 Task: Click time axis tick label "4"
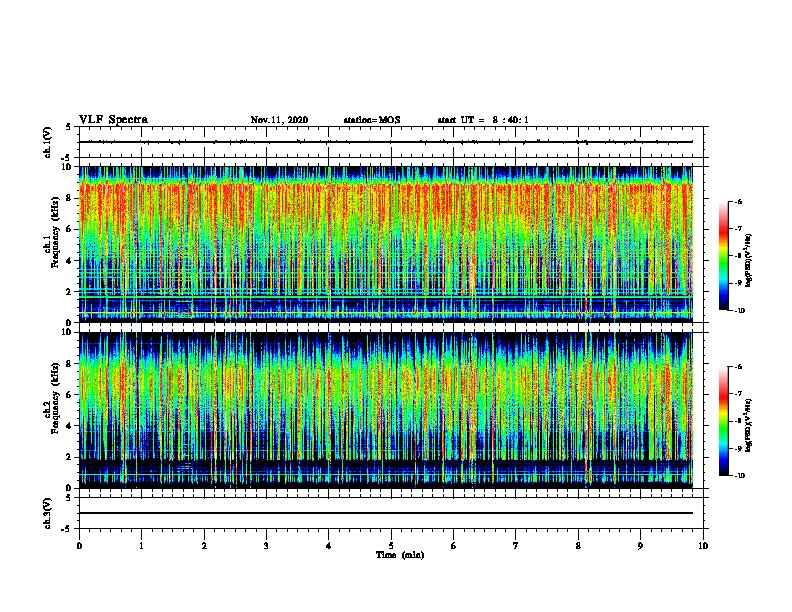329,546
